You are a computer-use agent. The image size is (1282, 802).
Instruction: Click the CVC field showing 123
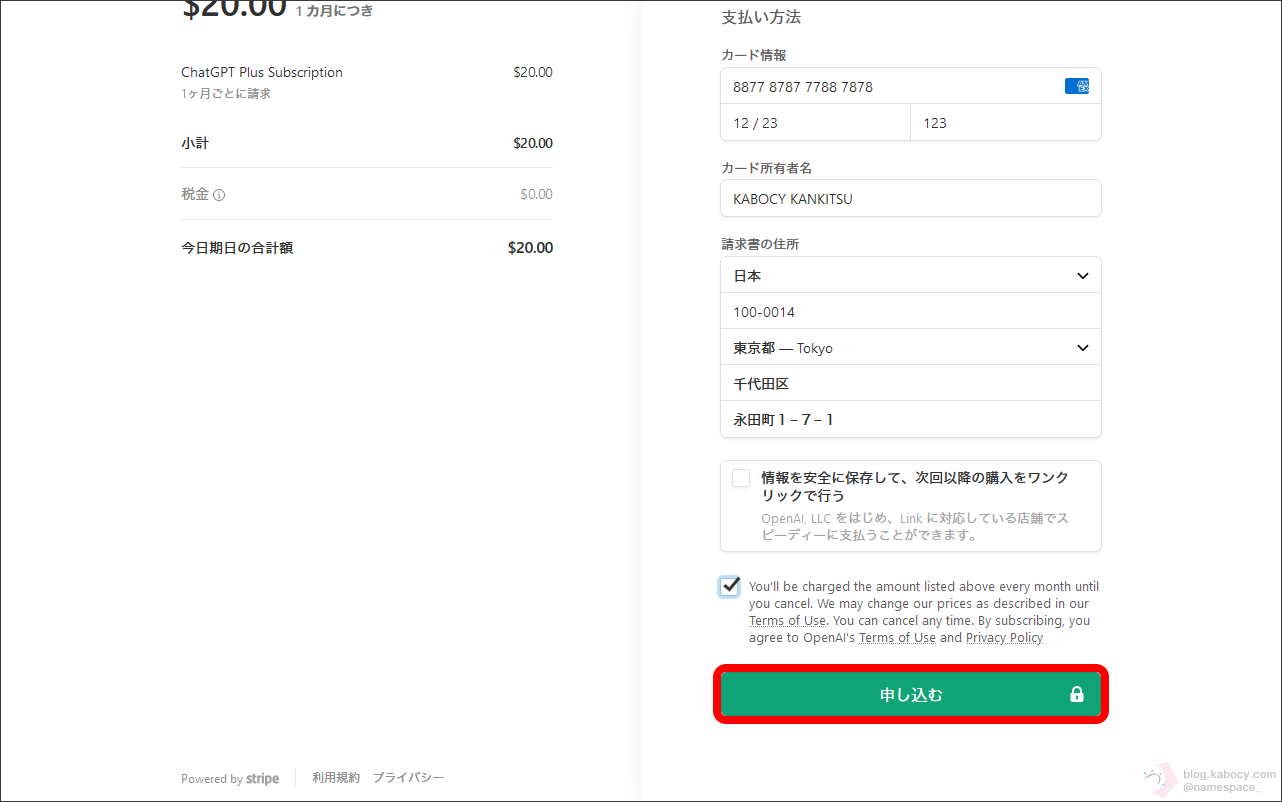coord(1005,123)
